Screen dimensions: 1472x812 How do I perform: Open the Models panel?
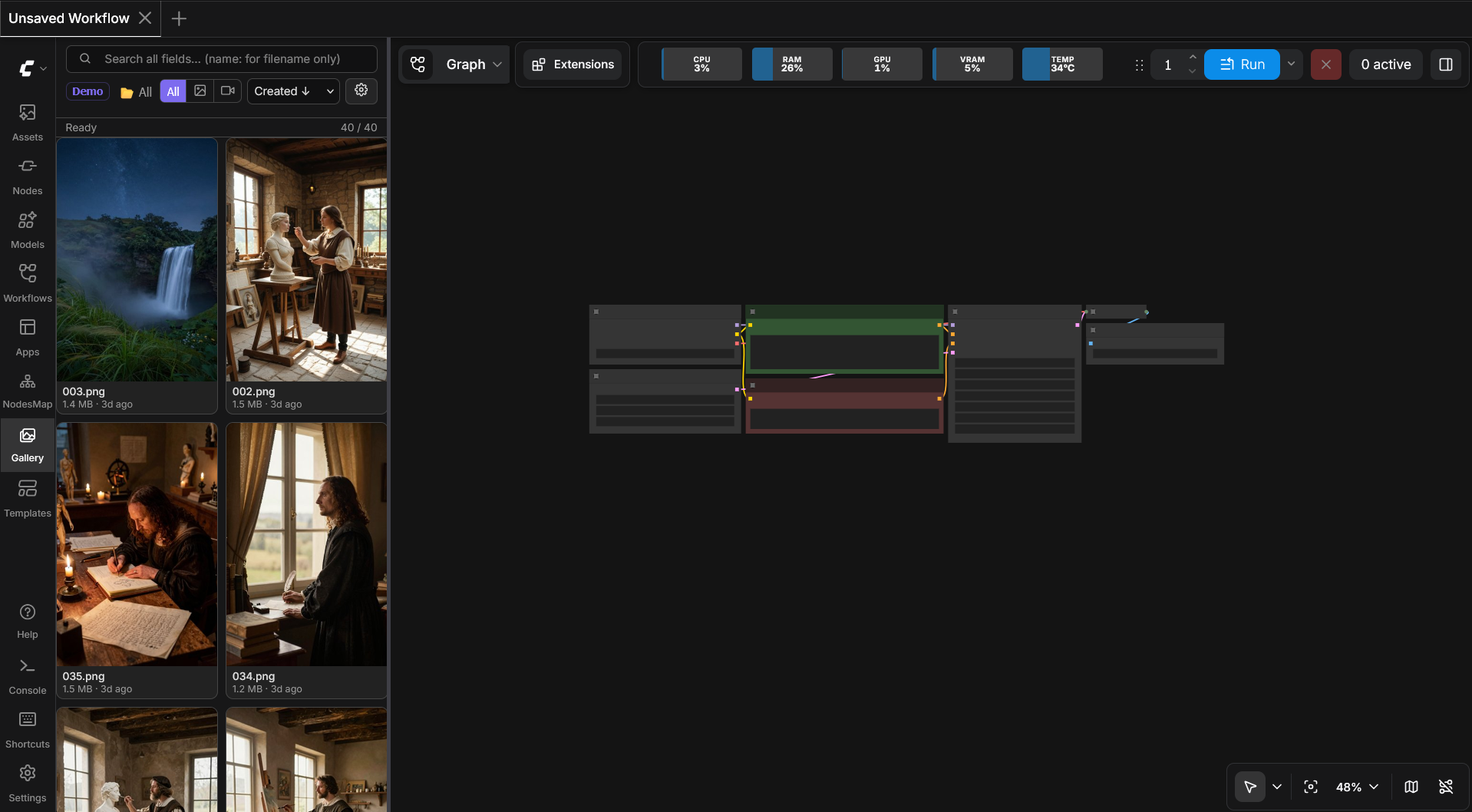pos(28,230)
